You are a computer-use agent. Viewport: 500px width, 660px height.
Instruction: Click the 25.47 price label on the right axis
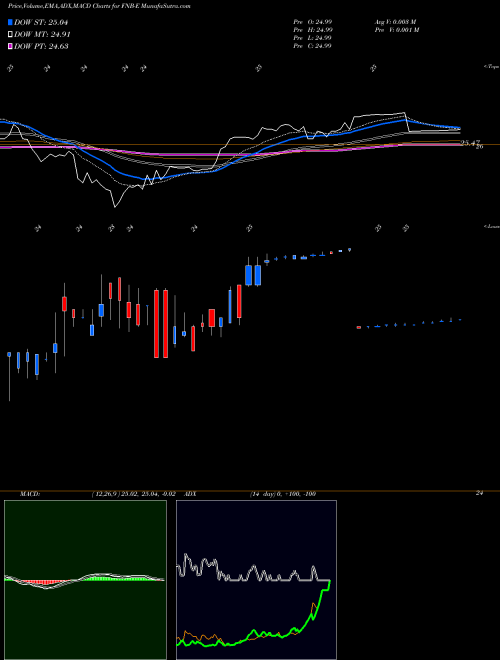[470, 144]
